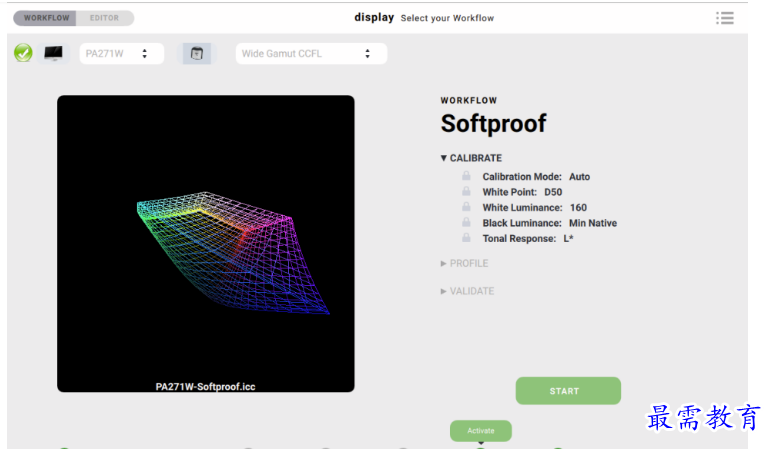This screenshot has width=769, height=449.
Task: Click the colorimeter instrument icon
Action: pyautogui.click(x=197, y=53)
